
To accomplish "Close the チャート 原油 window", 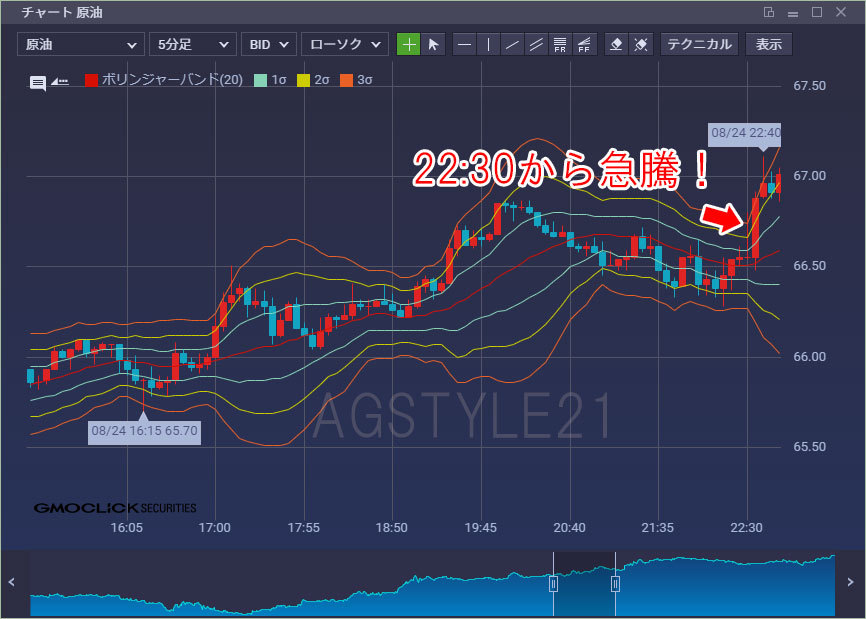I will pyautogui.click(x=841, y=12).
